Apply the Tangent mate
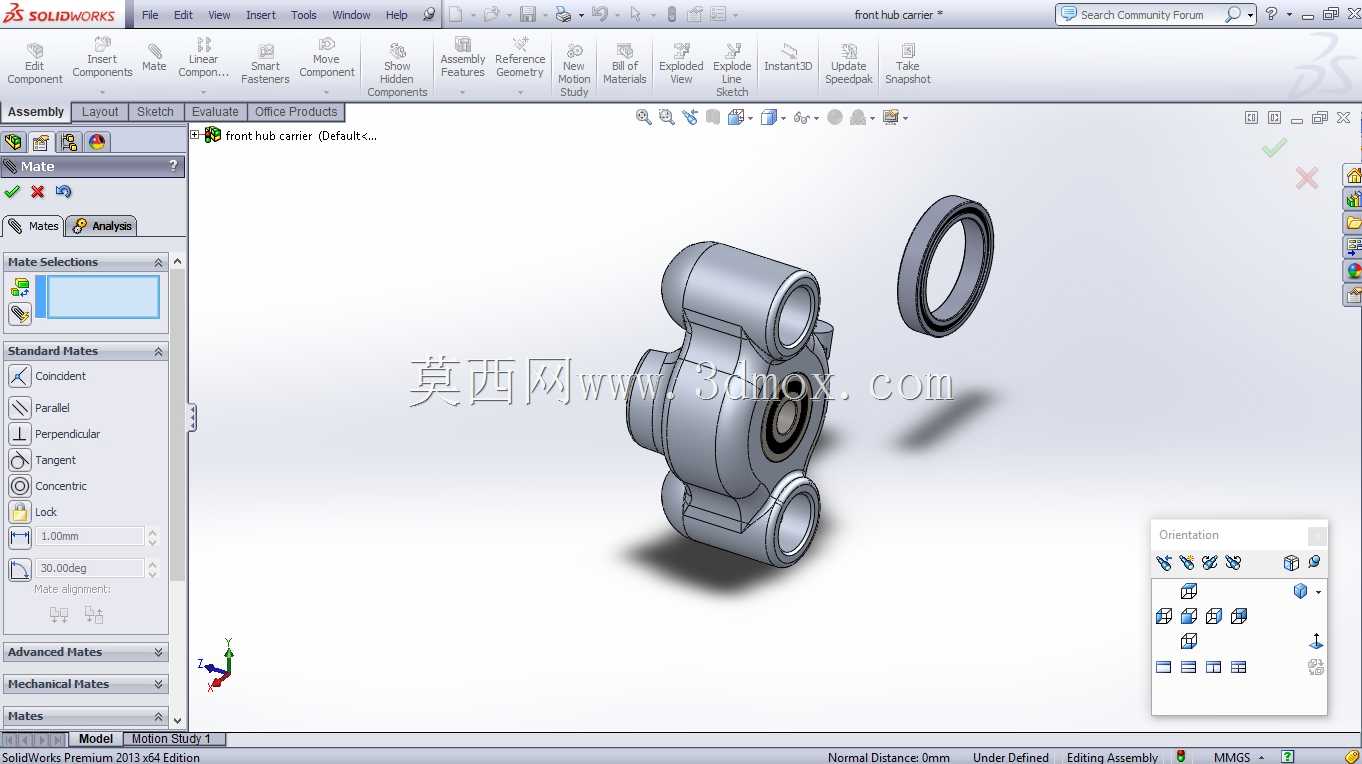 [x=20, y=460]
